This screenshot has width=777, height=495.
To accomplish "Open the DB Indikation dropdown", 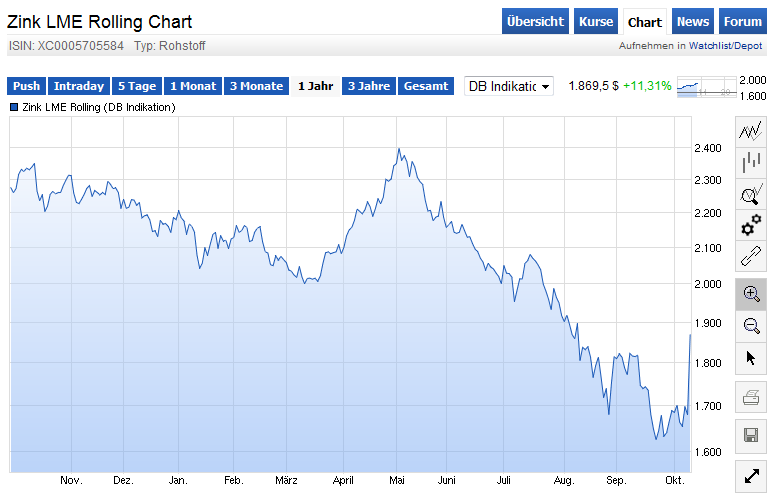I will tap(509, 86).
